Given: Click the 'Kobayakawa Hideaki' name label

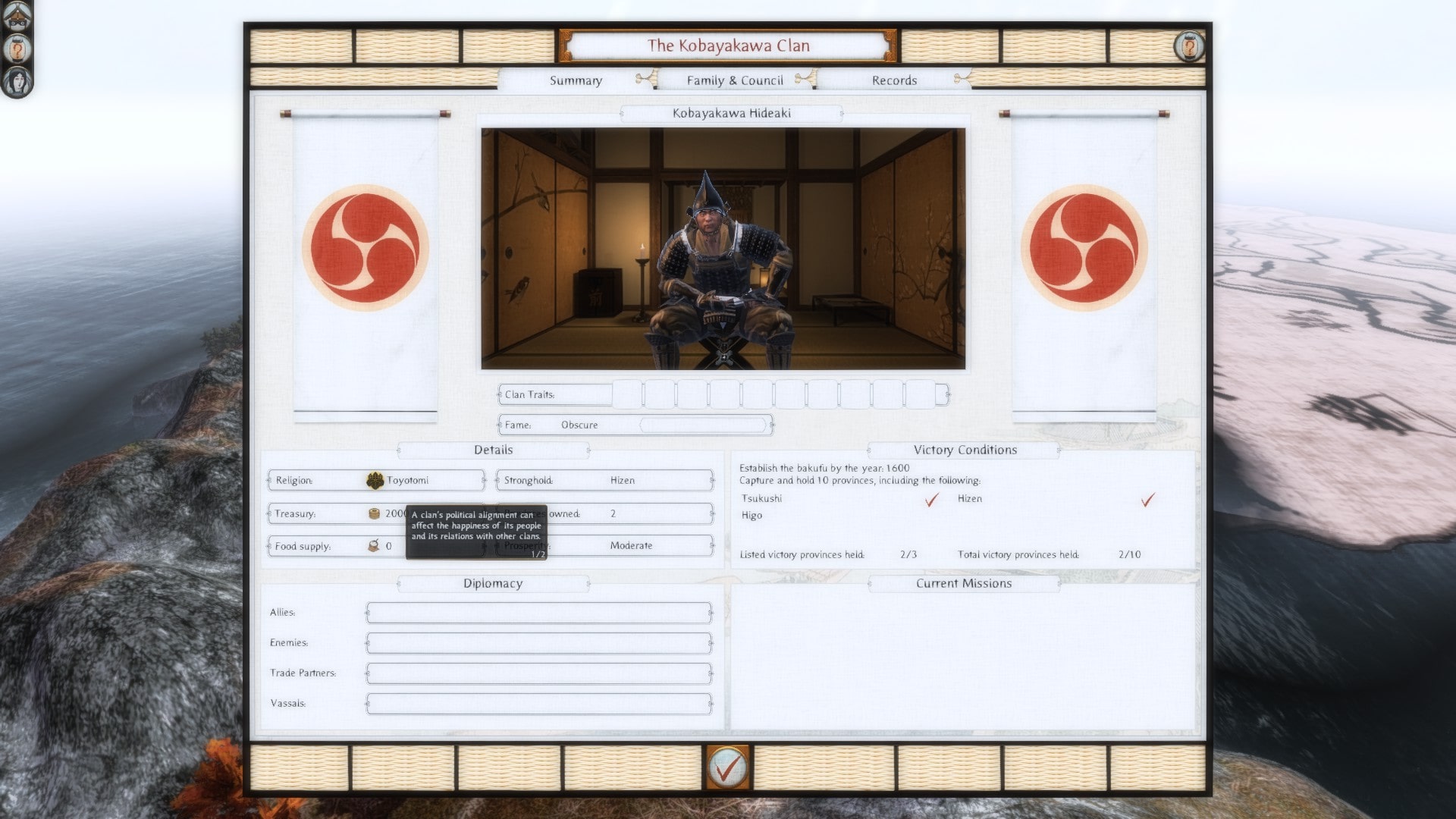Looking at the screenshot, I should (731, 113).
